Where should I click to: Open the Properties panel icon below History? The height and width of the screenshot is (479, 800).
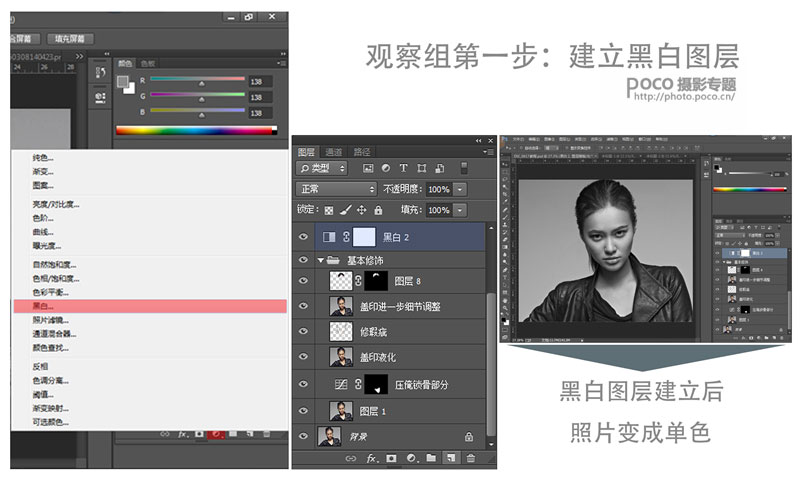click(101, 97)
